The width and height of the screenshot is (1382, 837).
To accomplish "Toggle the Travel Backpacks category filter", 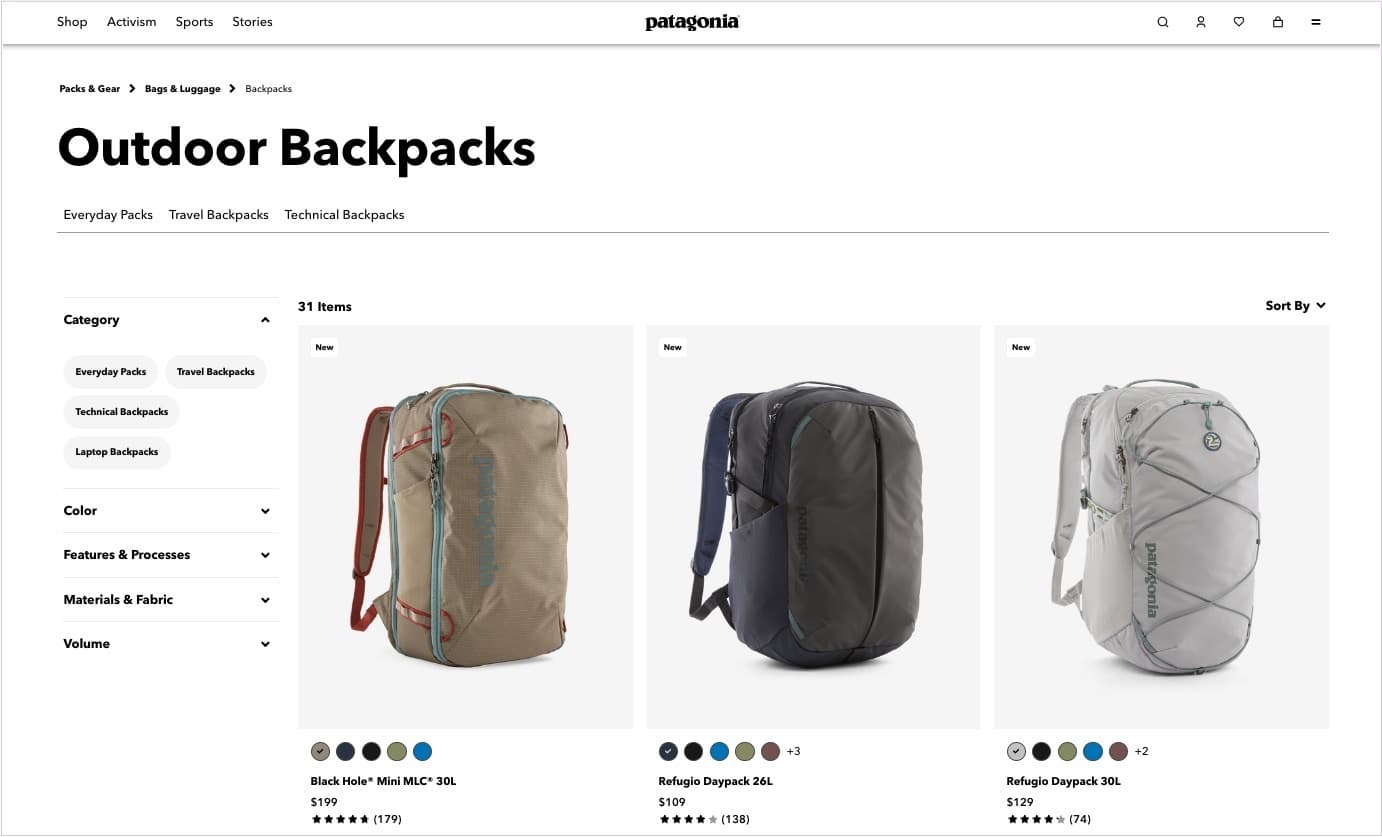I will pos(216,372).
